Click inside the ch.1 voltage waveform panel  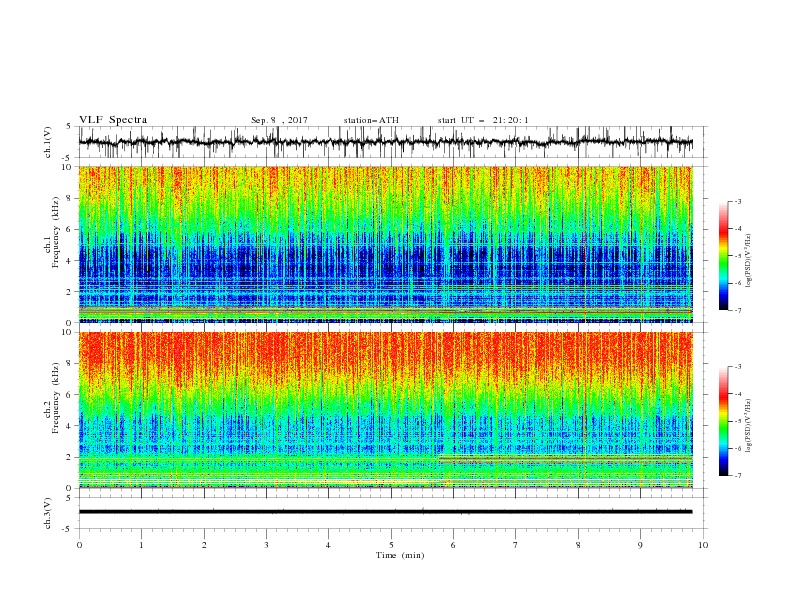(x=392, y=142)
